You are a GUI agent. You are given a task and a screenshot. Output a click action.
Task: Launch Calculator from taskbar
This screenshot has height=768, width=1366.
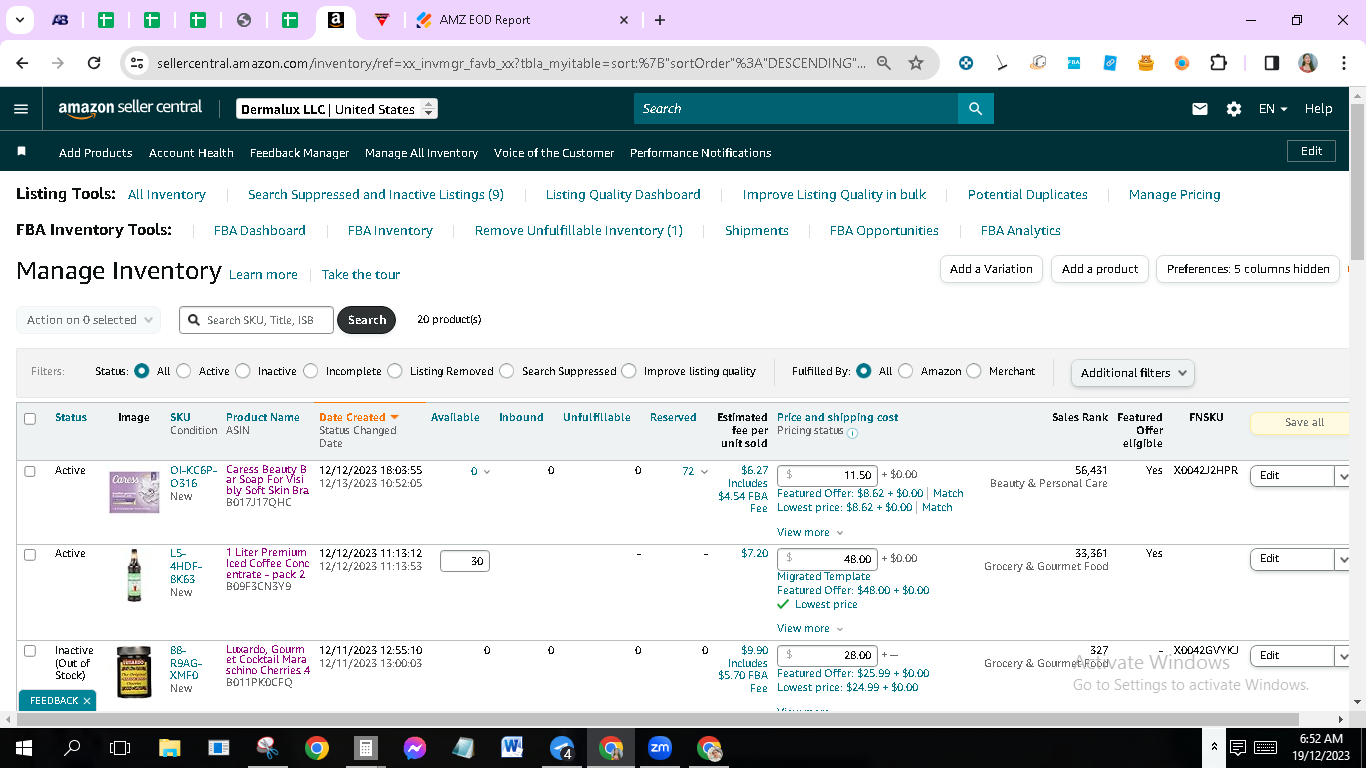point(365,748)
